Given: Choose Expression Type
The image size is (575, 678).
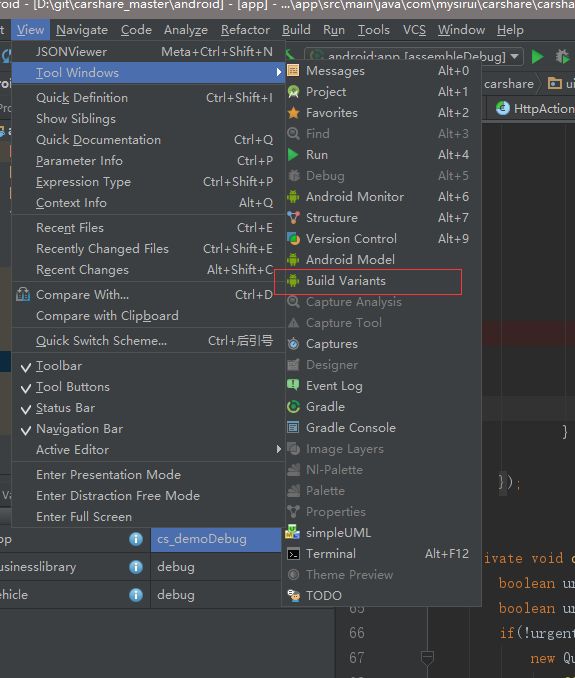Looking at the screenshot, I should click(148, 182).
